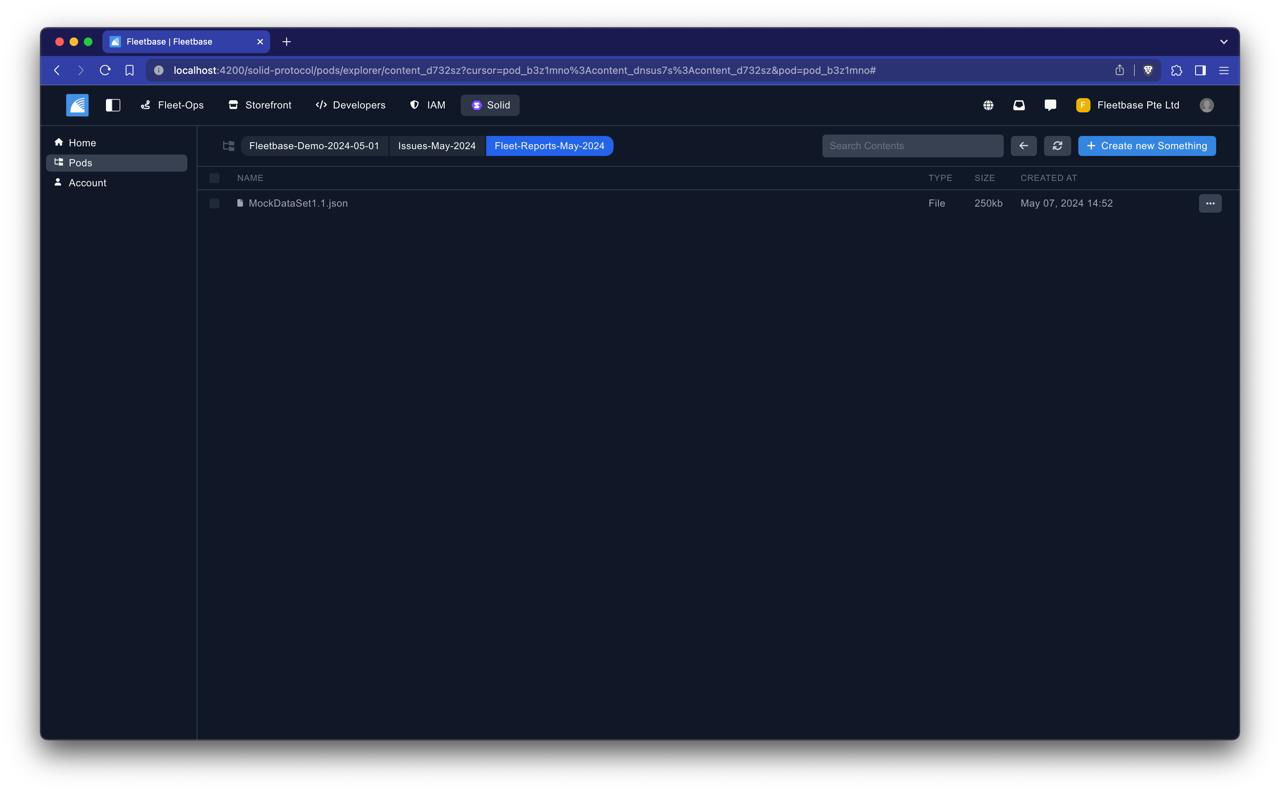
Task: Open the chat bubble icon
Action: coord(1050,105)
